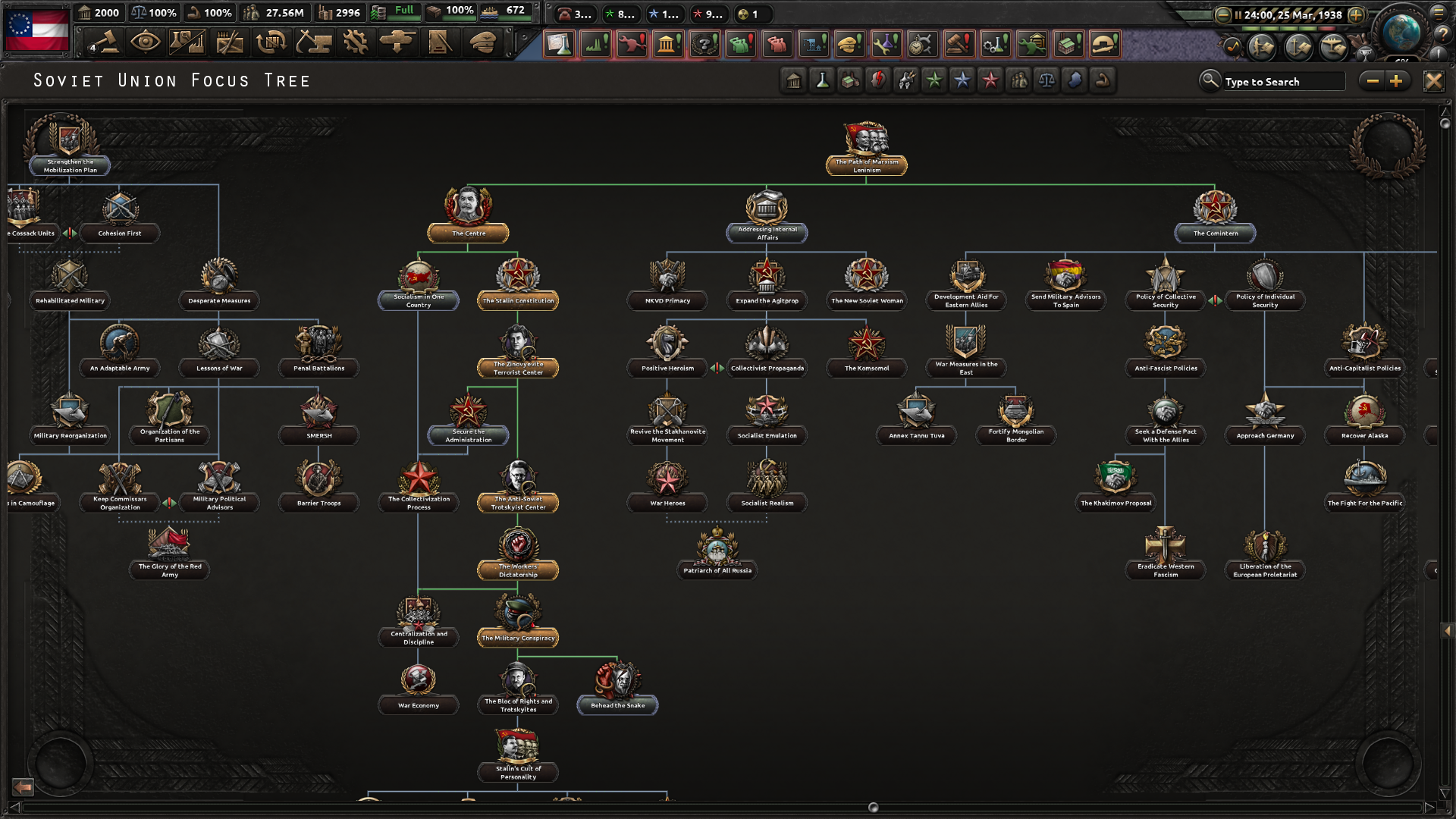This screenshot has height=819, width=1456.
Task: Click the gavel alert with red exclamation
Action: [959, 44]
